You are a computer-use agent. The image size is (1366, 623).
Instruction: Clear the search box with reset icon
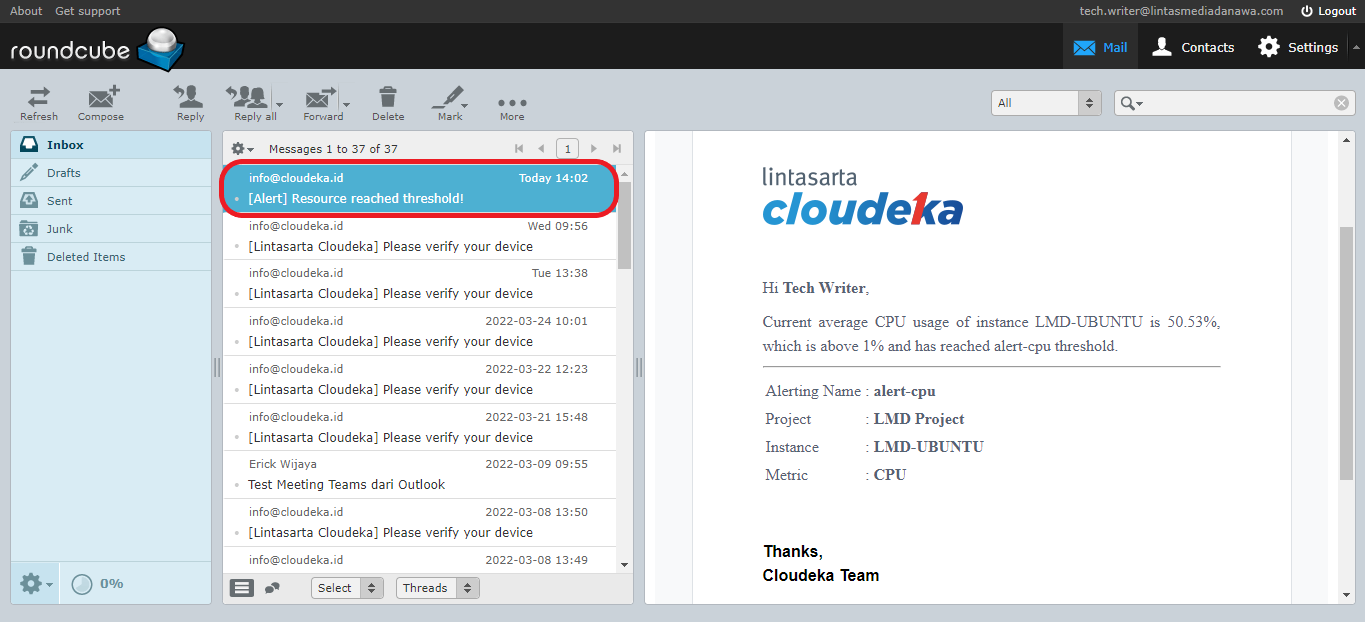[x=1341, y=103]
